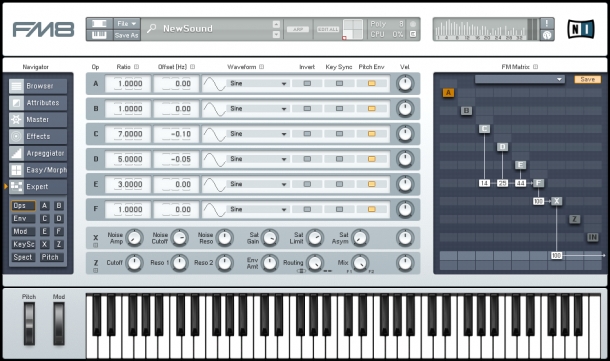Click the Ratio field of operator C
610x361 pixels.
pyautogui.click(x=128, y=134)
